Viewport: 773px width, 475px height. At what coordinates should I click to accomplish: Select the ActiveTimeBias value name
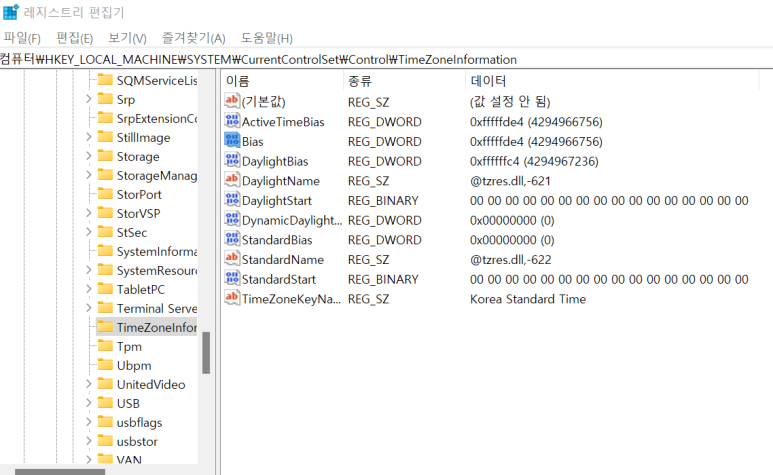pyautogui.click(x=283, y=122)
